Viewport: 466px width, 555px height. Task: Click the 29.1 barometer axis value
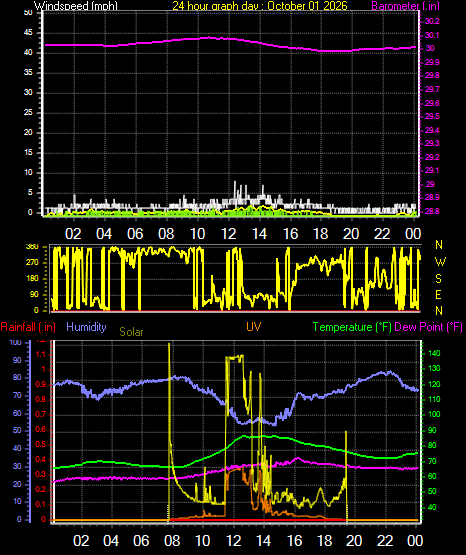coord(432,170)
